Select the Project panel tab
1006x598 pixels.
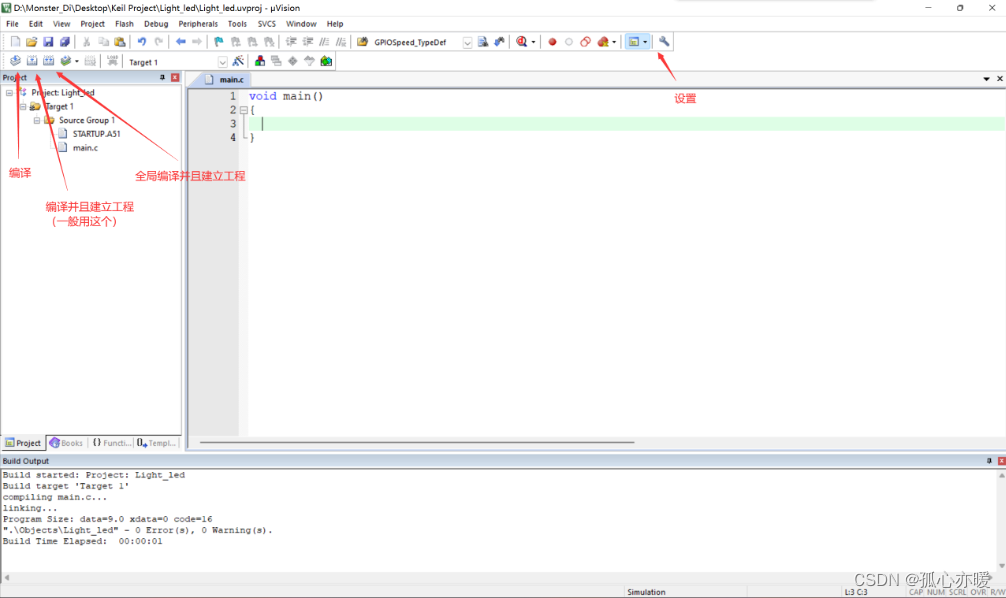click(x=23, y=443)
